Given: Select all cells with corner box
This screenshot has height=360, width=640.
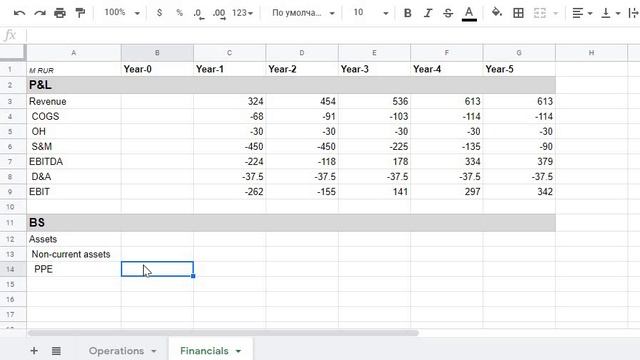Looking at the screenshot, I should tap(13, 53).
